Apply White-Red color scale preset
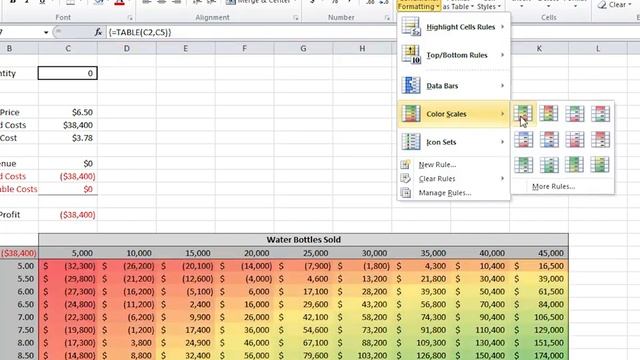This screenshot has width=640, height=360. (575, 139)
